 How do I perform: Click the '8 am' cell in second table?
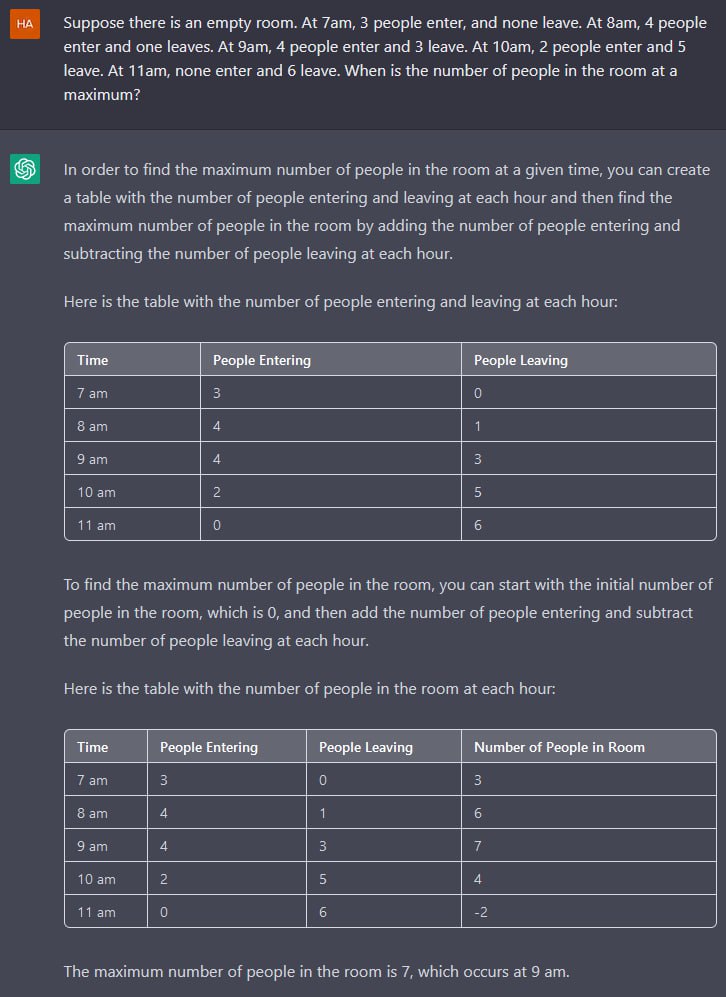[x=106, y=813]
